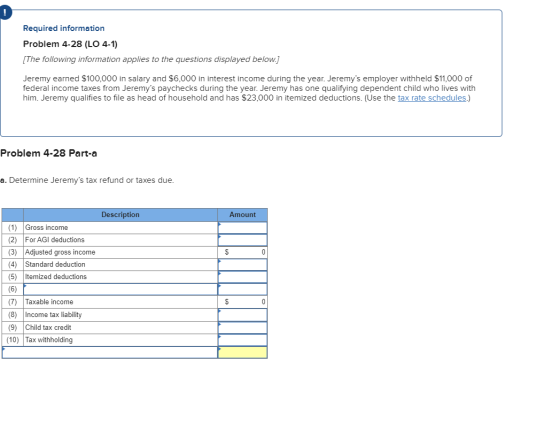Select the row 6 amount field
The height and width of the screenshot is (424, 560).
pos(242,289)
